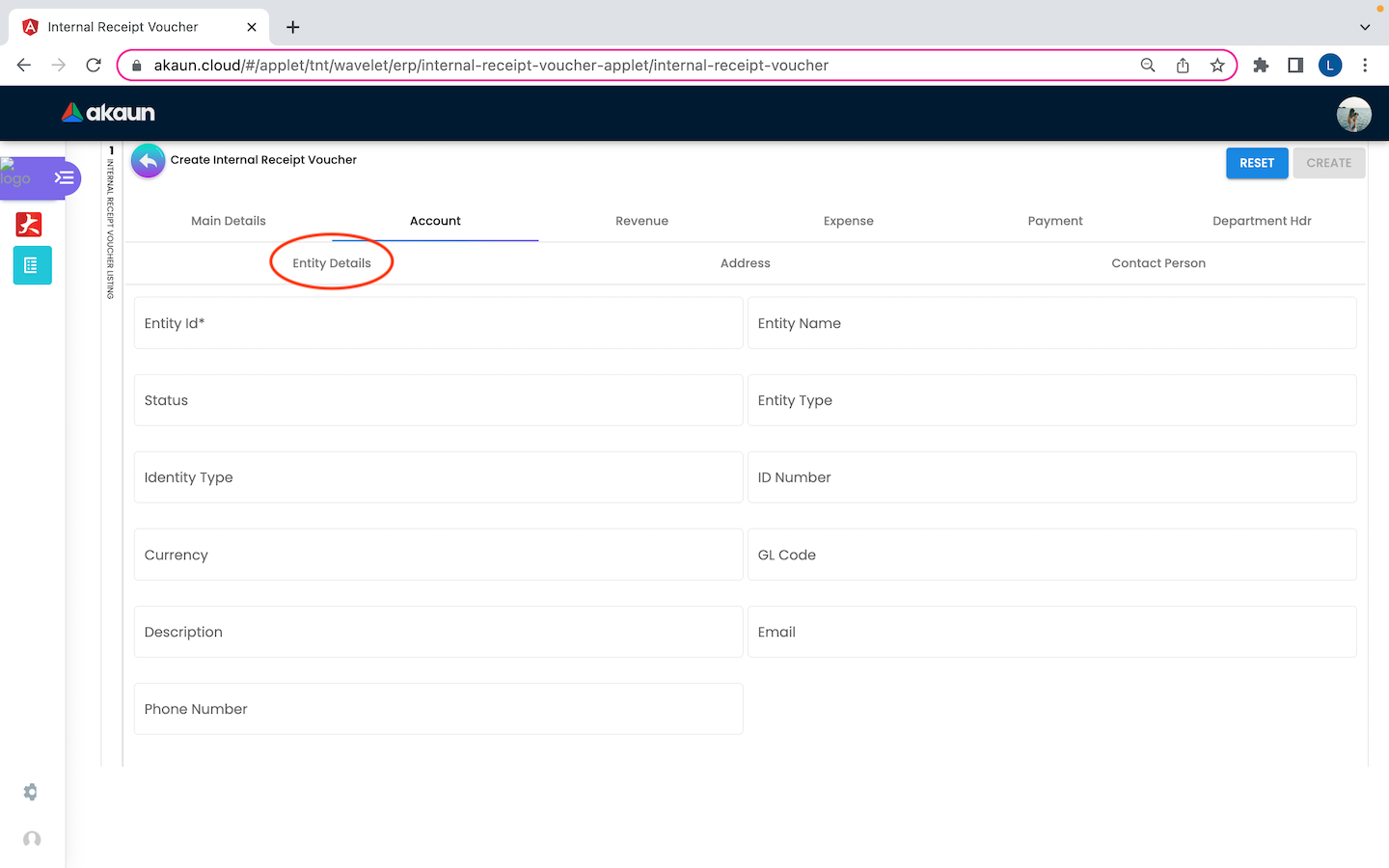Expand the sidebar menu toggle icon
The height and width of the screenshot is (868, 1389).
pyautogui.click(x=64, y=177)
